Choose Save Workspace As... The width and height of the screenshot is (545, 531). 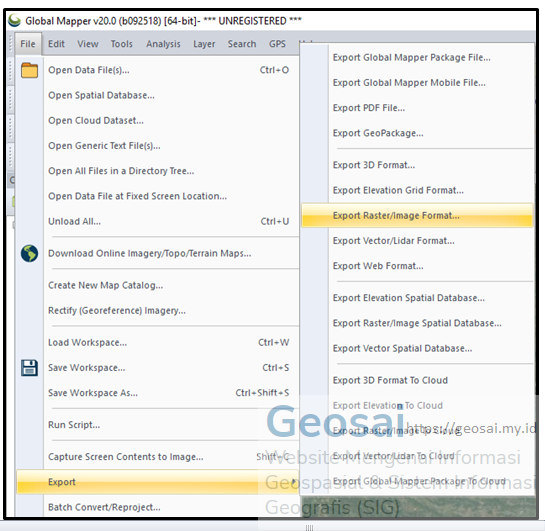click(158, 393)
